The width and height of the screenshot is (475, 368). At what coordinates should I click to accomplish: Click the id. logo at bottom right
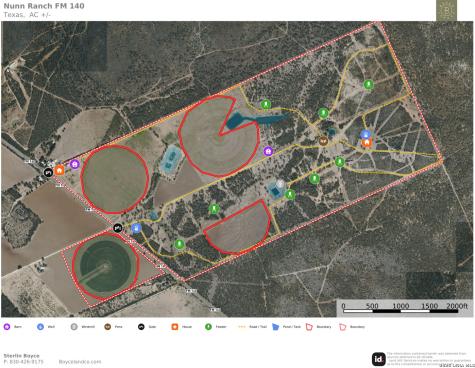point(379,359)
